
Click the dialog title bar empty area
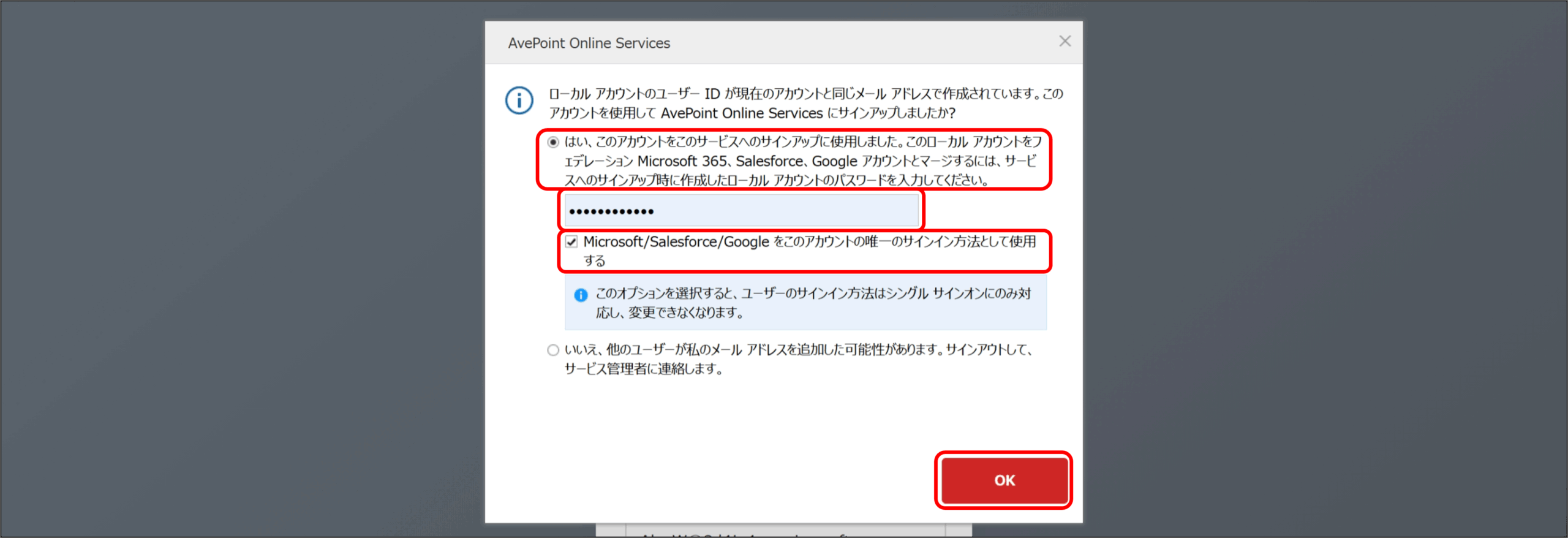[858, 43]
